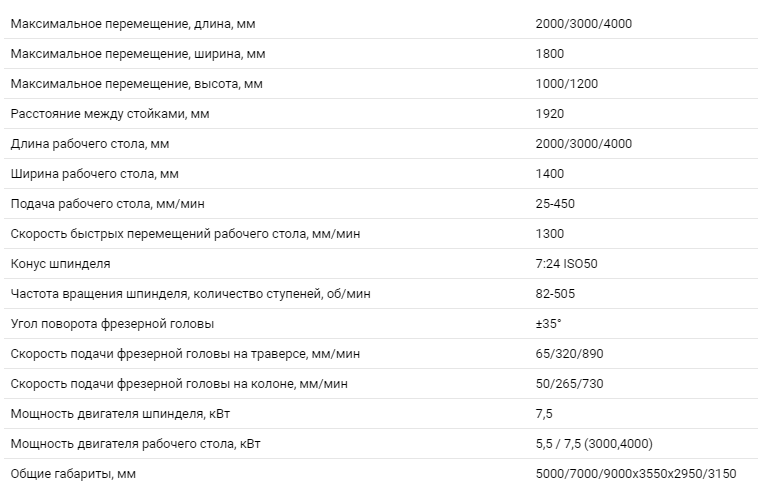Select the 1400 table width value
The width and height of the screenshot is (758, 489).
pos(550,173)
